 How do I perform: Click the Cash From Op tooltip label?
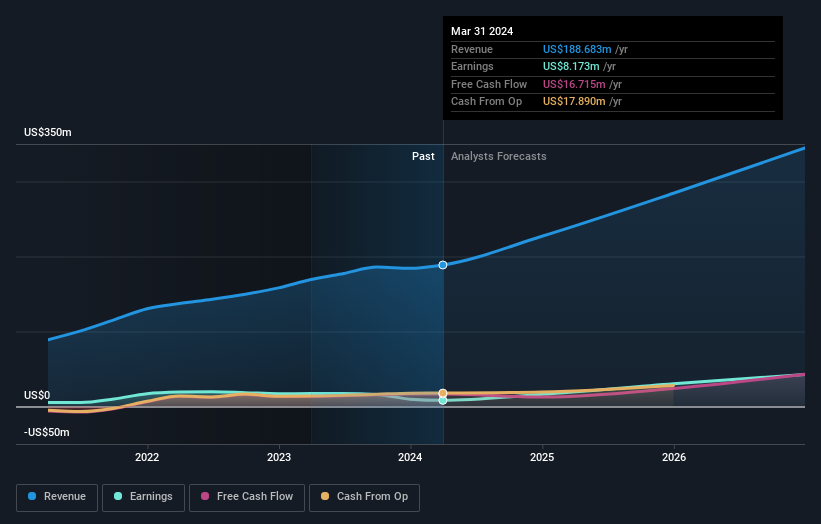point(486,102)
